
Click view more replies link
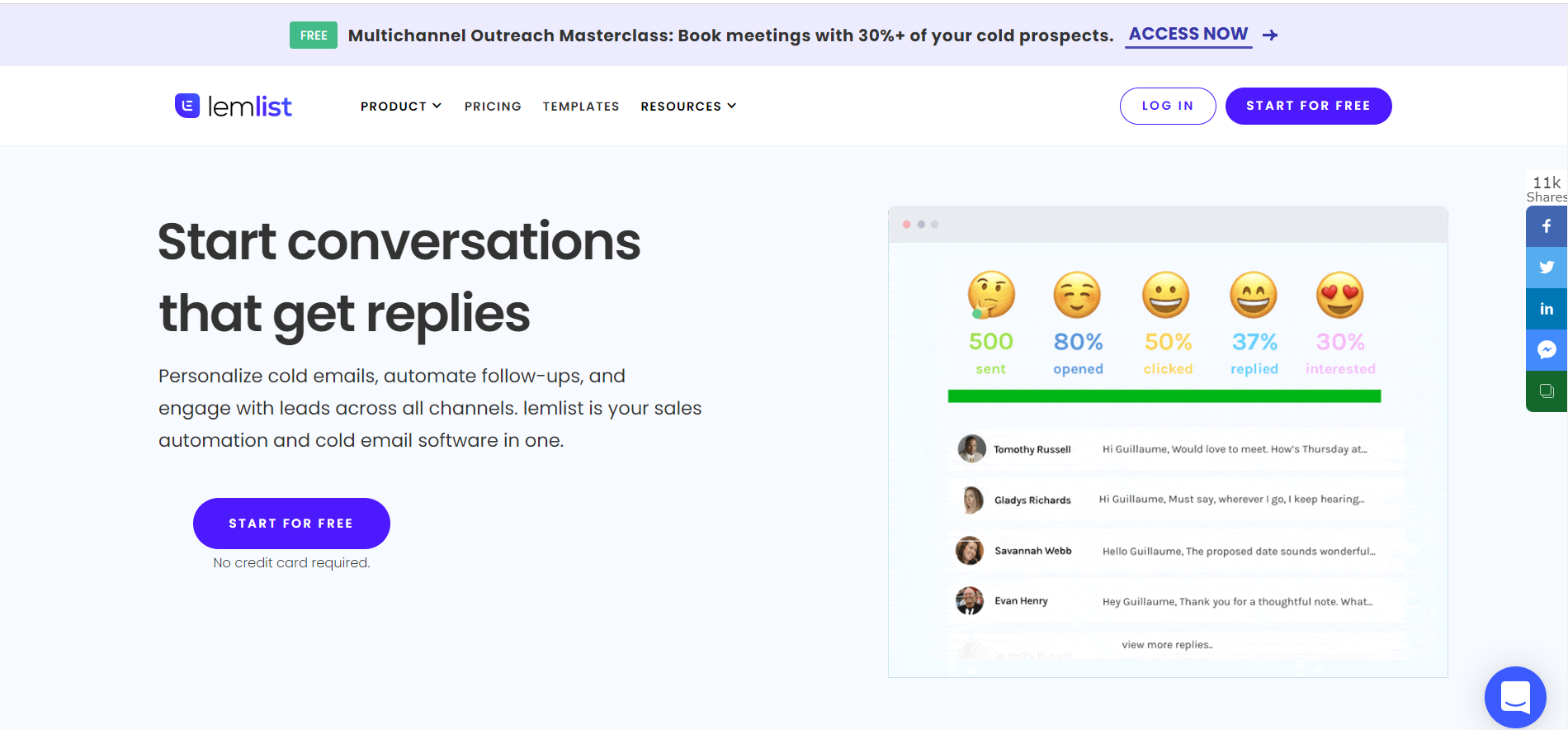click(x=1167, y=645)
